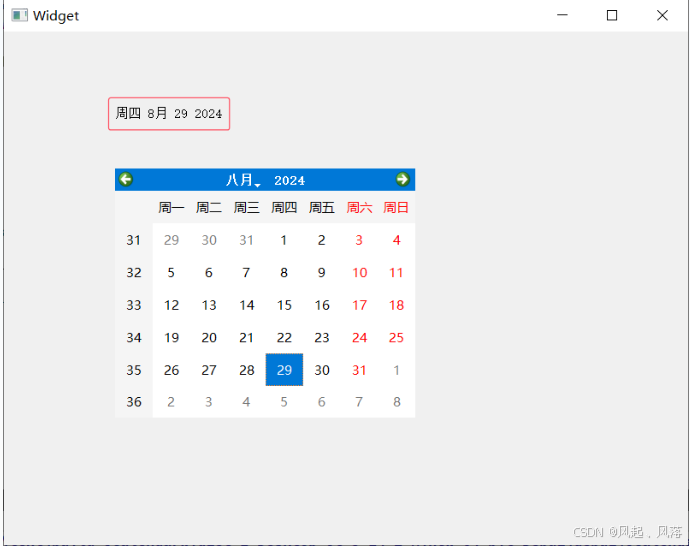Click the Widget window app icon

[x=19, y=15]
